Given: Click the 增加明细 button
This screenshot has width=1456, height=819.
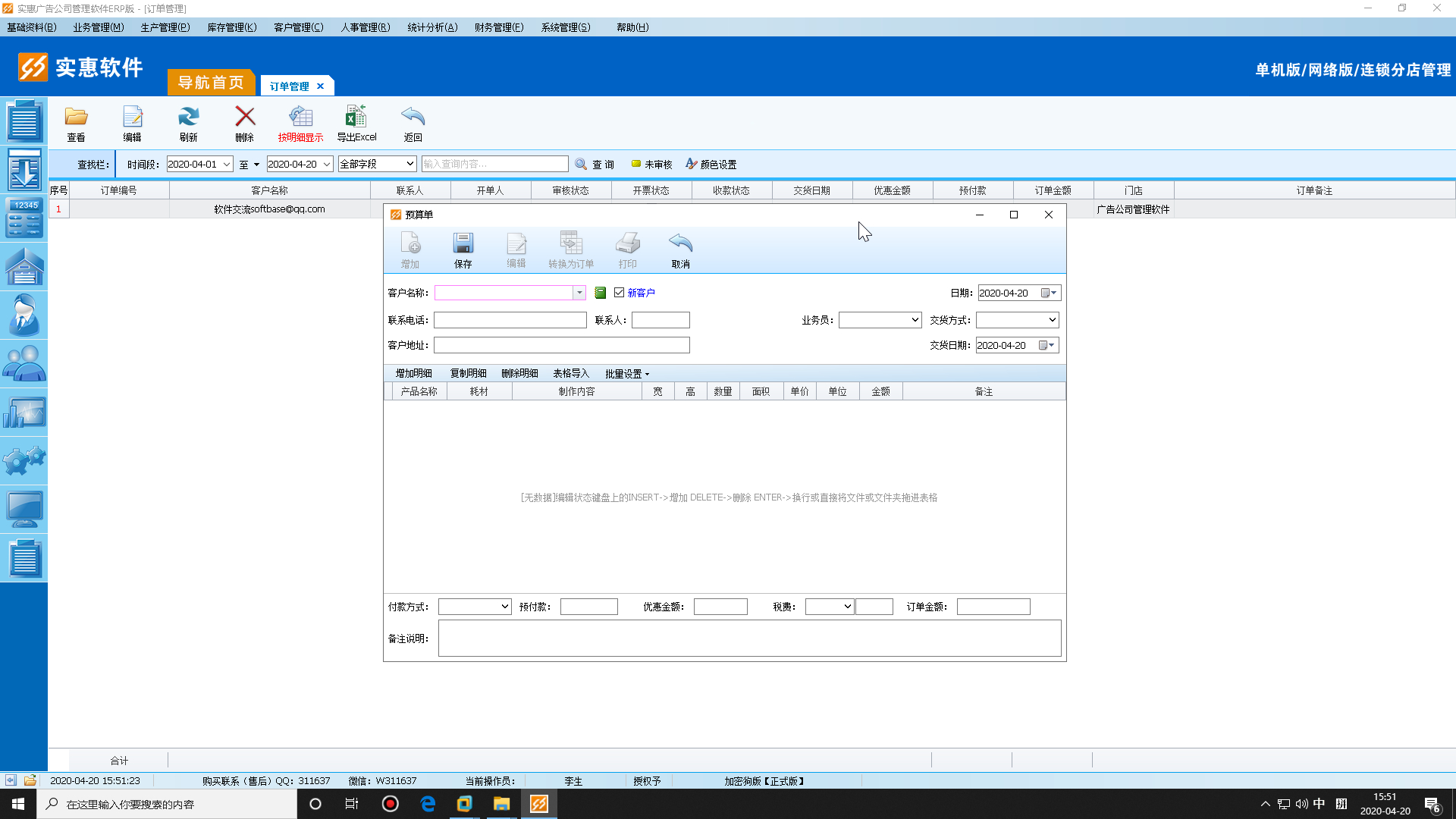Looking at the screenshot, I should point(413,373).
